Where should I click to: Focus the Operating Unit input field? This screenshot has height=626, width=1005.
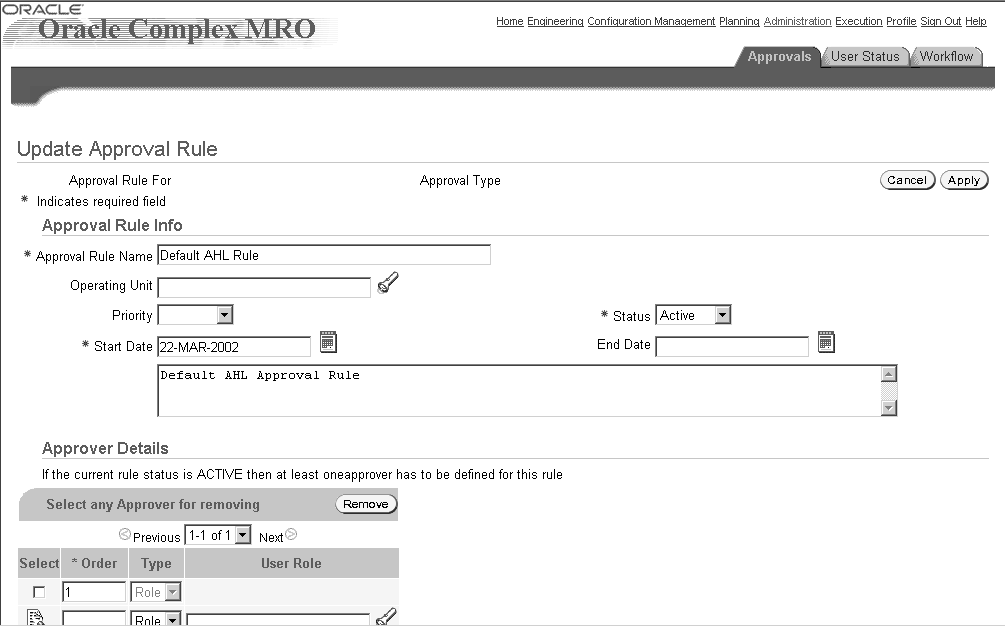(264, 288)
